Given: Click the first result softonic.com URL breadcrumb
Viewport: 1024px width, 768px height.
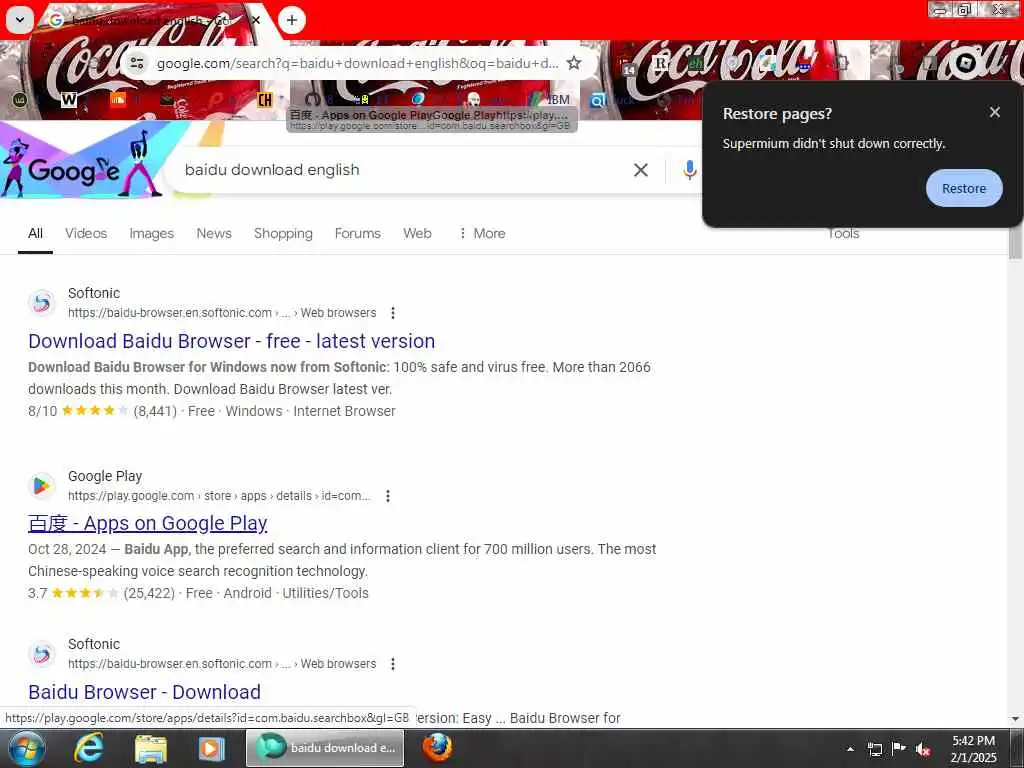Looking at the screenshot, I should click(222, 313).
